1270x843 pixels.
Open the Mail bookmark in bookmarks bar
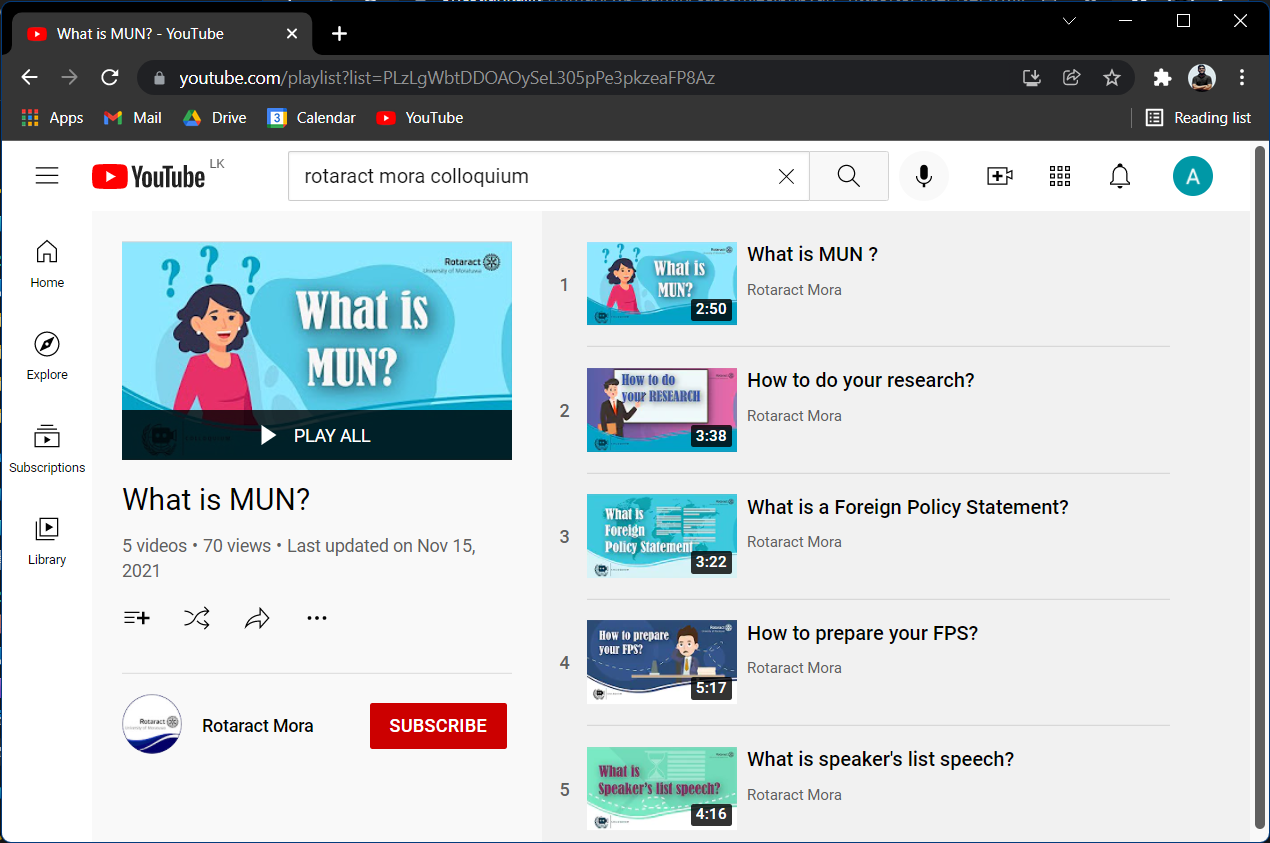click(x=133, y=118)
